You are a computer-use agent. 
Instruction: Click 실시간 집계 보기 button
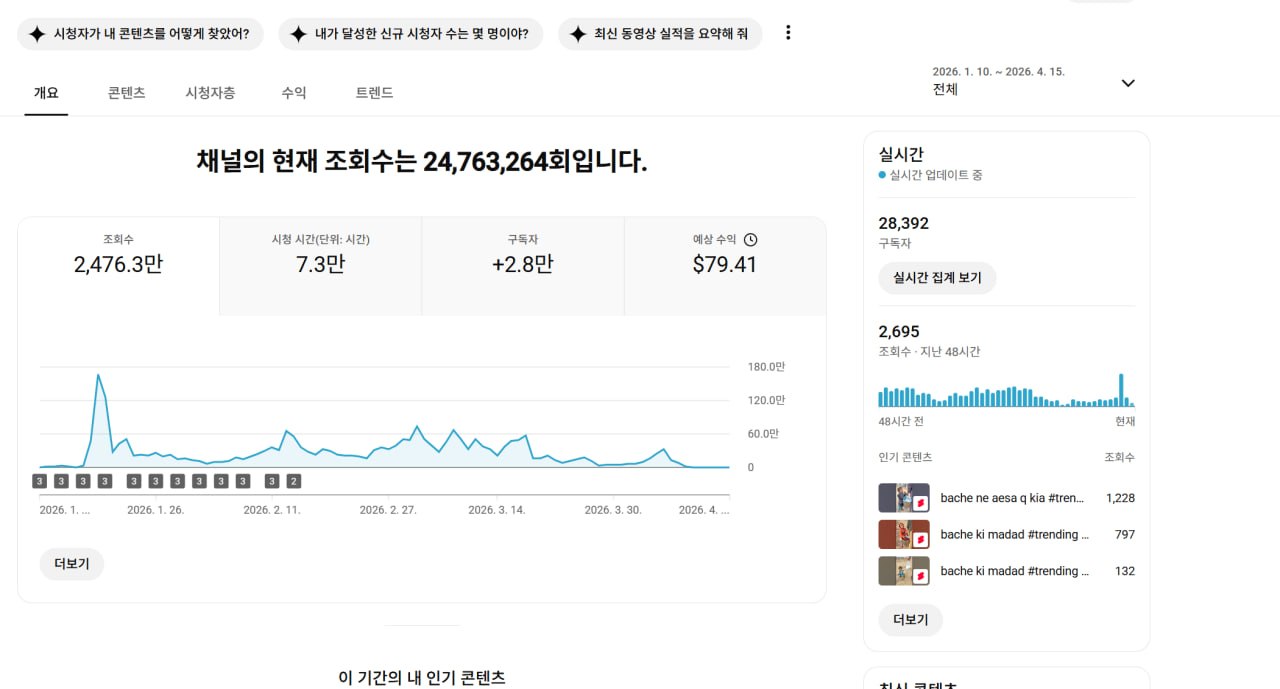[x=937, y=278]
